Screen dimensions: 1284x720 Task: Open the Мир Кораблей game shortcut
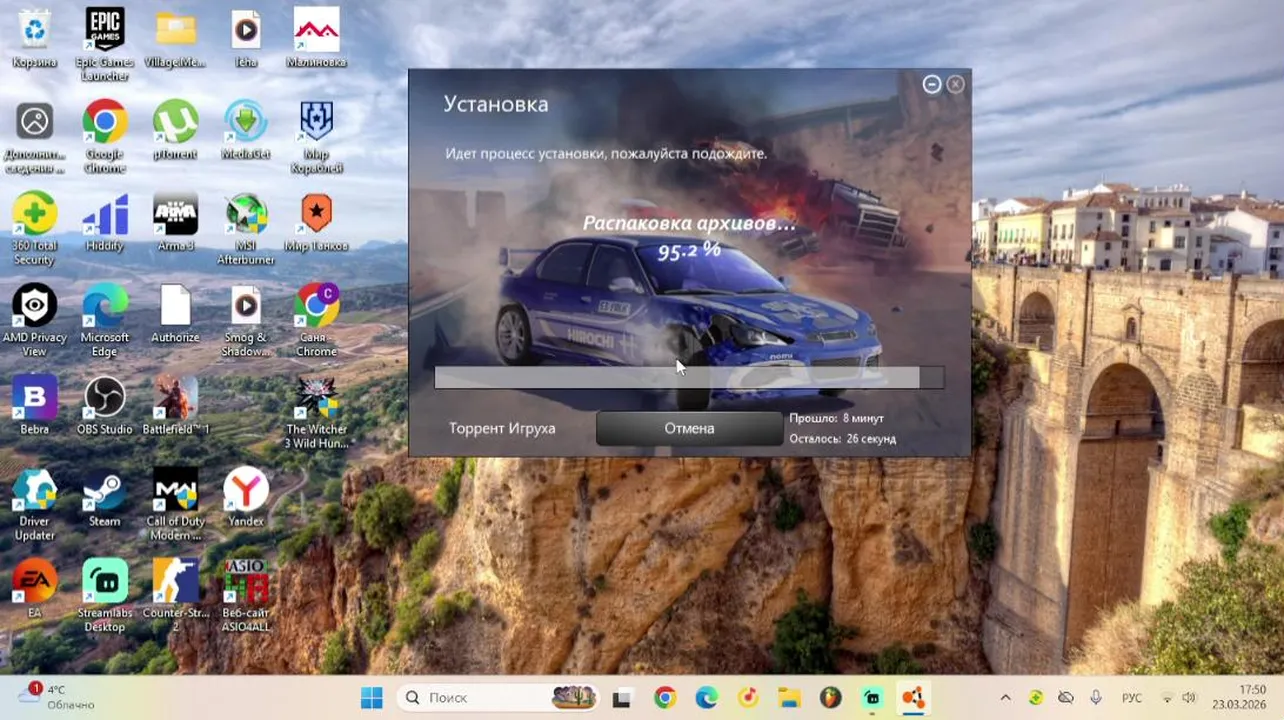(316, 136)
